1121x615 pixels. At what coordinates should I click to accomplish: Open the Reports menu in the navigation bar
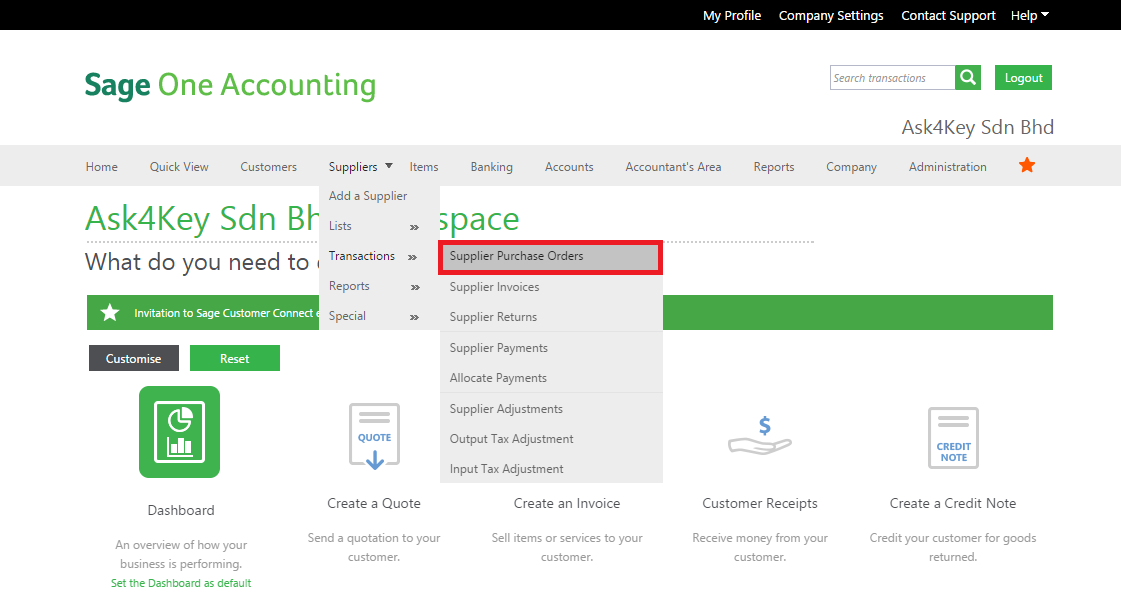click(774, 167)
